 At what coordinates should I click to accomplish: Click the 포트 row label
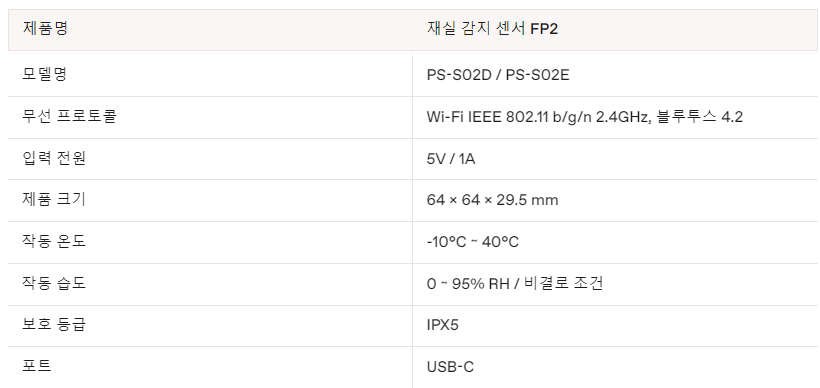(x=37, y=366)
